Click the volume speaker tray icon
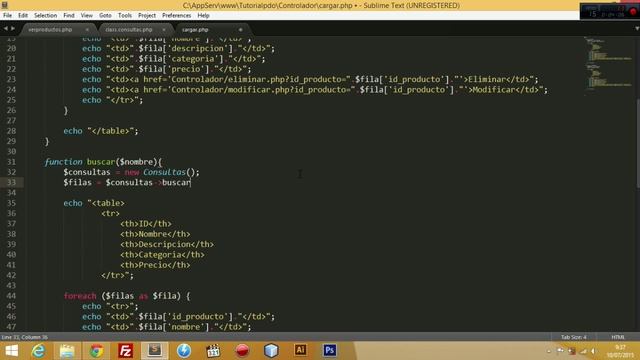The height and width of the screenshot is (360, 640). pos(594,351)
